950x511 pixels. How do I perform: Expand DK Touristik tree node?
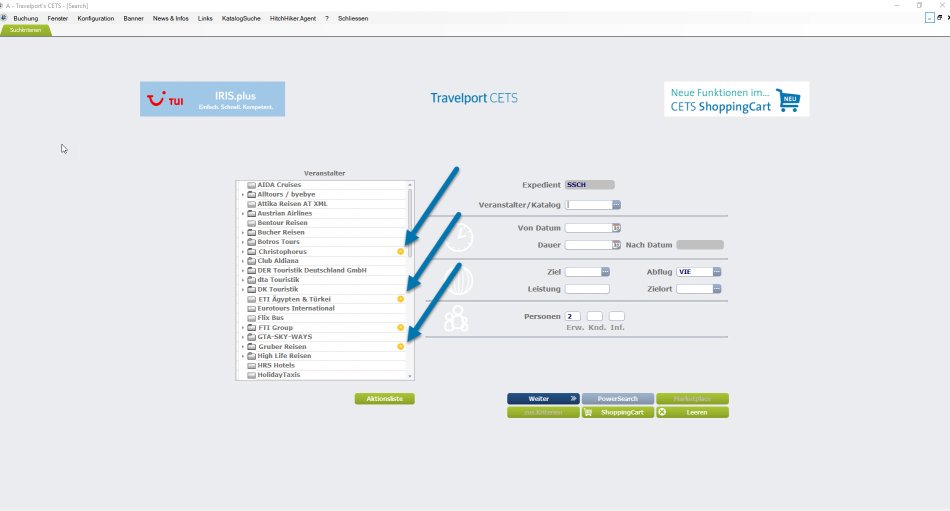pos(243,289)
